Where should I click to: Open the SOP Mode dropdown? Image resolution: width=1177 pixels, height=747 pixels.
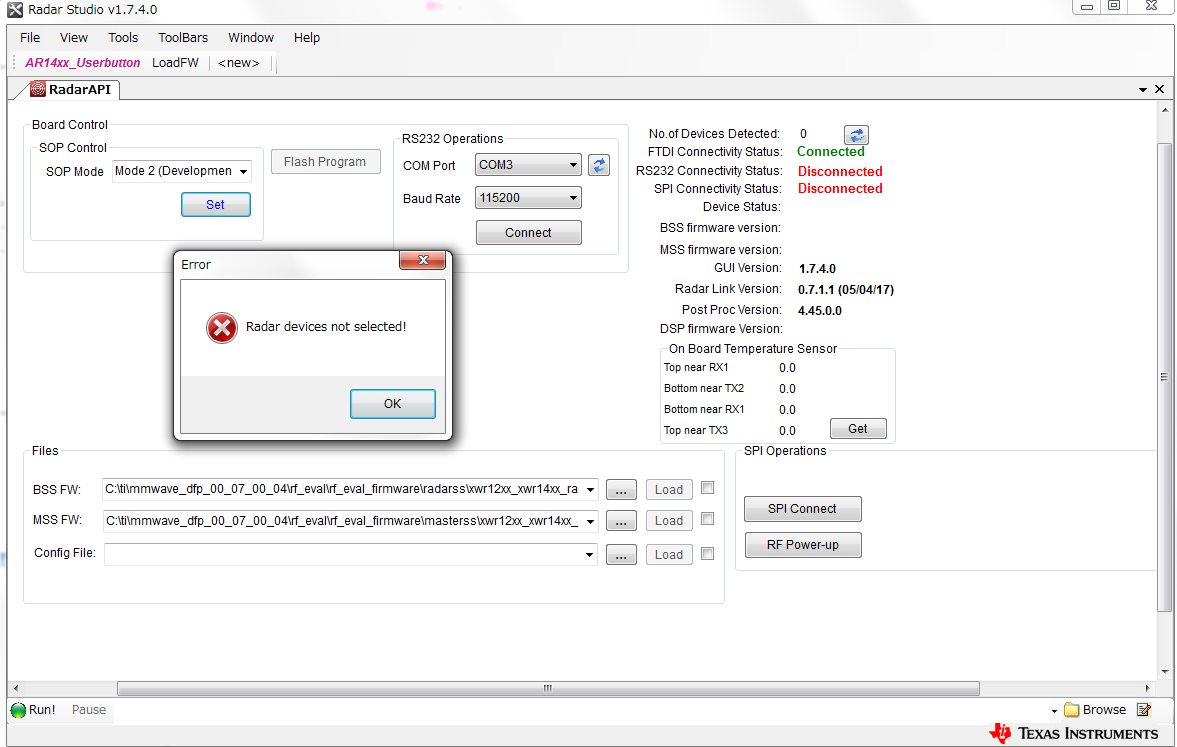click(x=243, y=172)
